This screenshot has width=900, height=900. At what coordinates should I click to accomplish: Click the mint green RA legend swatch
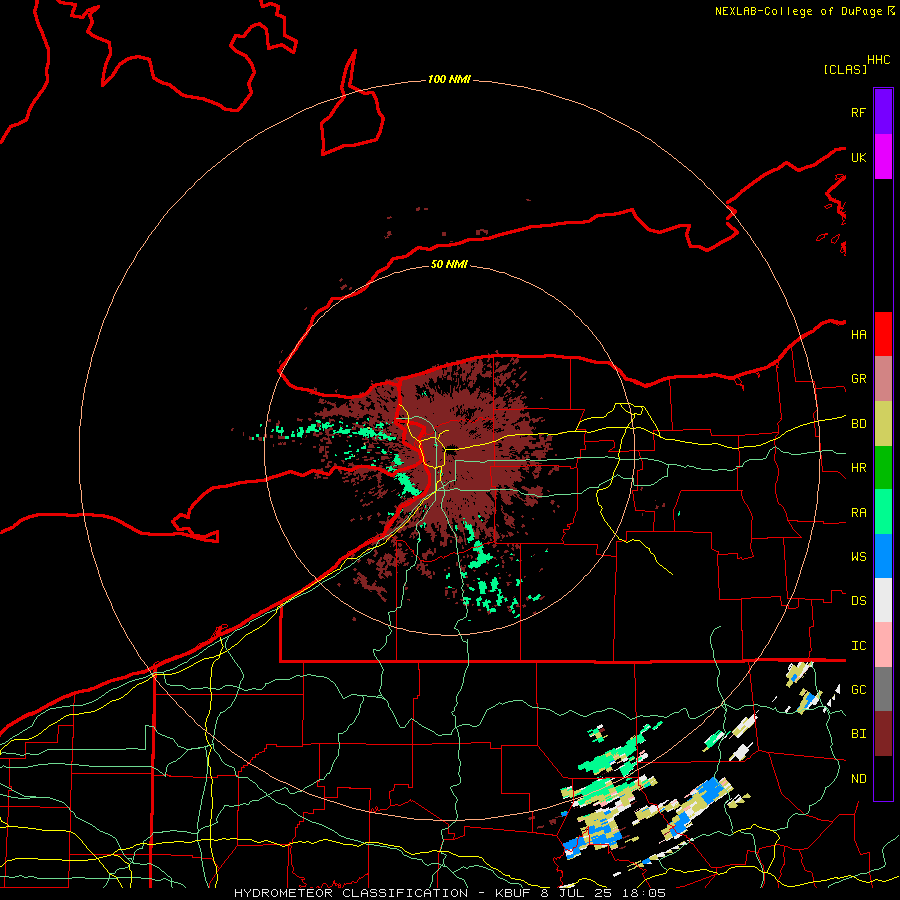point(883,512)
